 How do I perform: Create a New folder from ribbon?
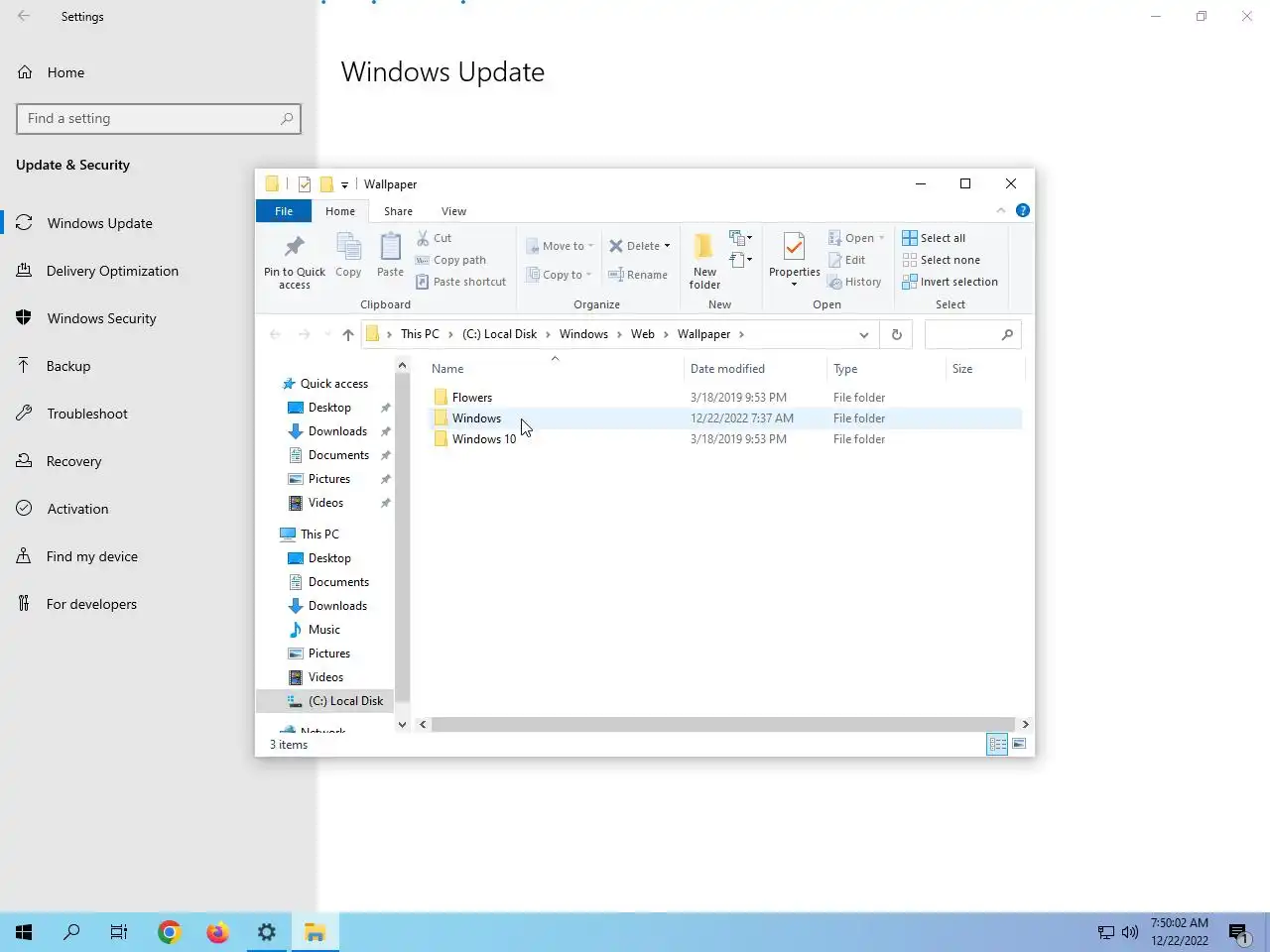(704, 261)
